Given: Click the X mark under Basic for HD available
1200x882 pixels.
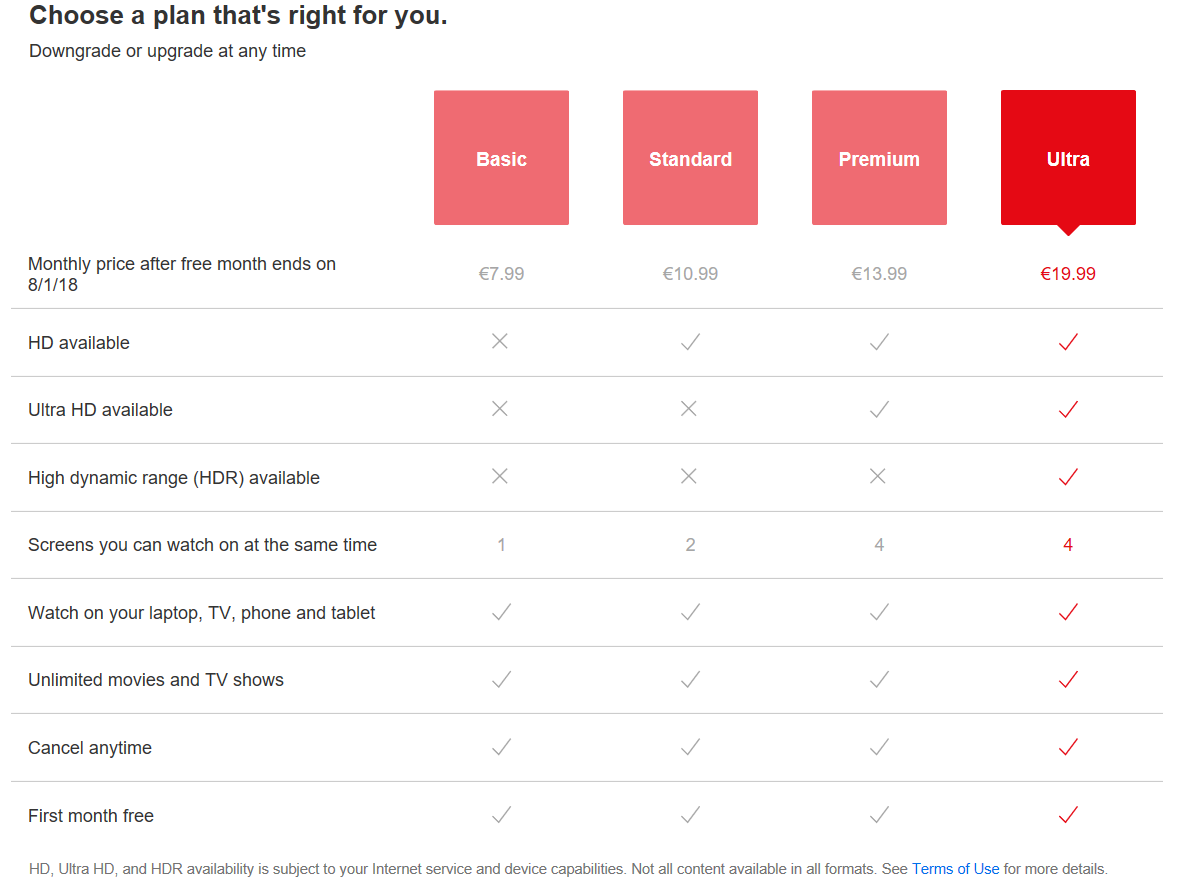Looking at the screenshot, I should coord(500,341).
